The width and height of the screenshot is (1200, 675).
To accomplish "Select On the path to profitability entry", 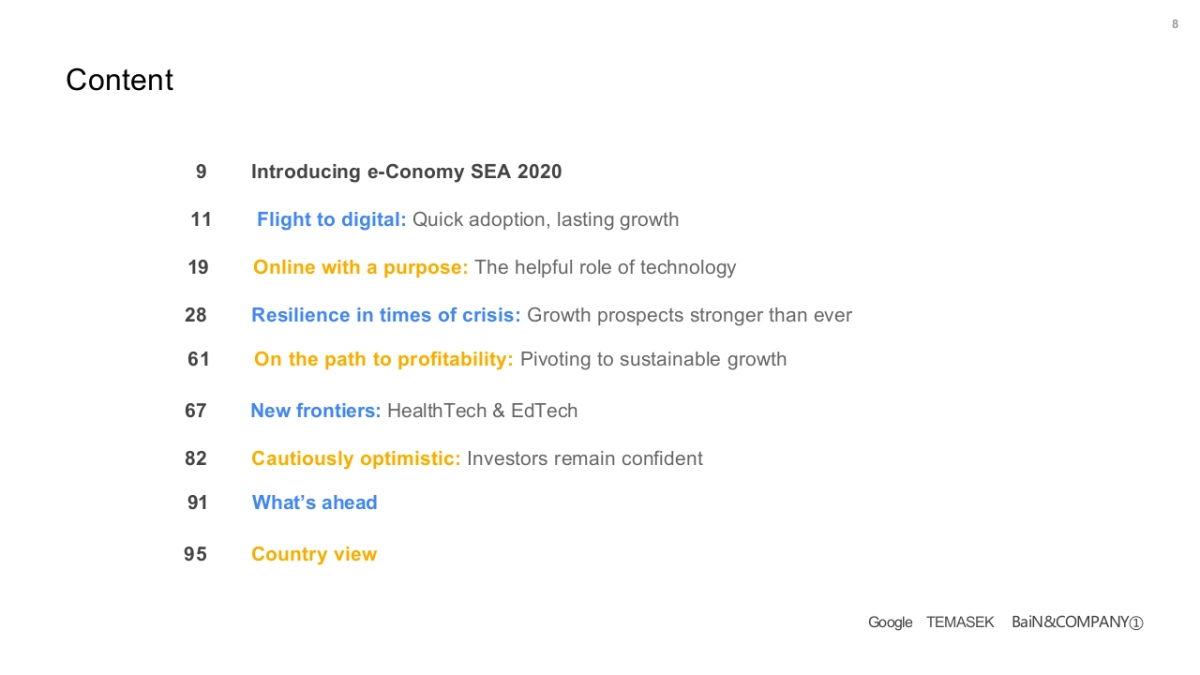I will (520, 360).
